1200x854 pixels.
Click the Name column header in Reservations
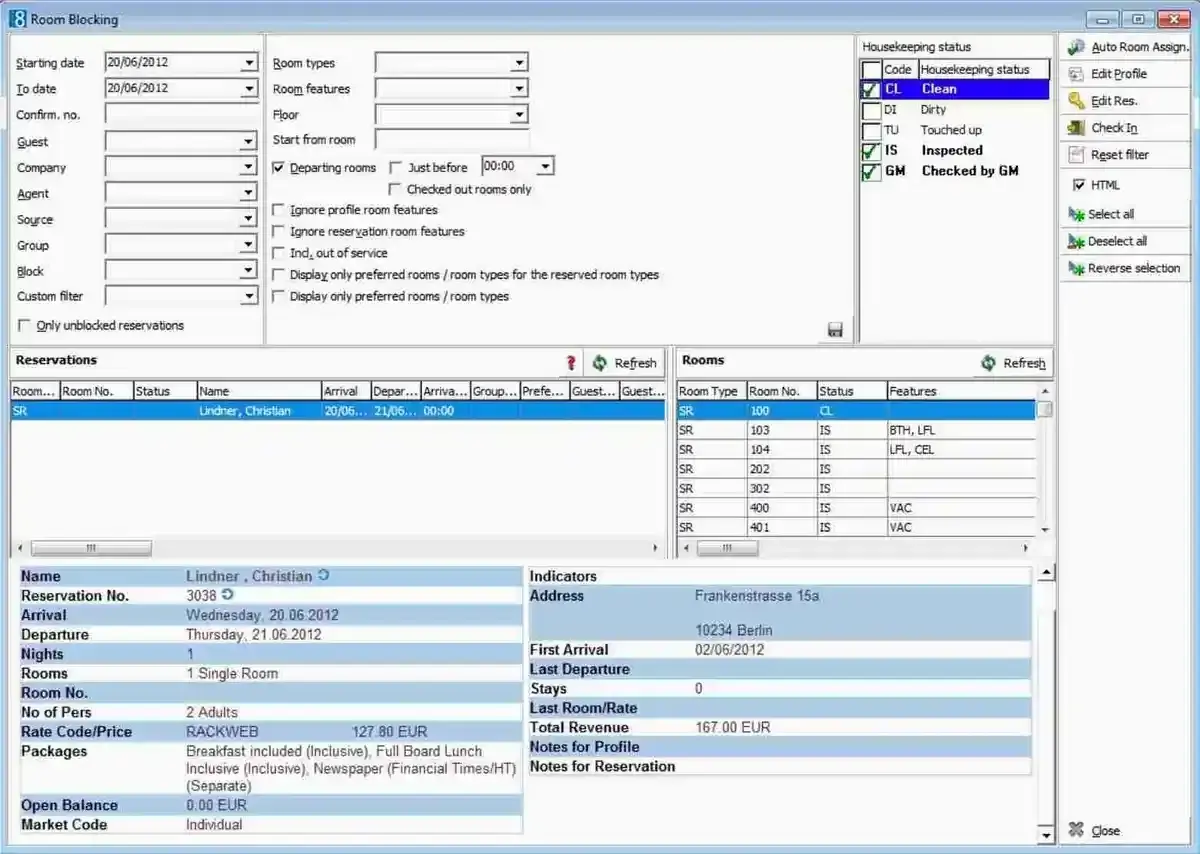259,391
